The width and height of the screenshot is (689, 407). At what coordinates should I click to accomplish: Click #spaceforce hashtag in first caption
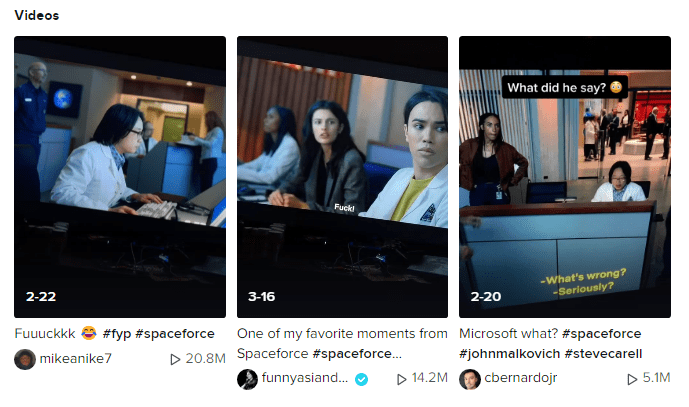point(175,334)
